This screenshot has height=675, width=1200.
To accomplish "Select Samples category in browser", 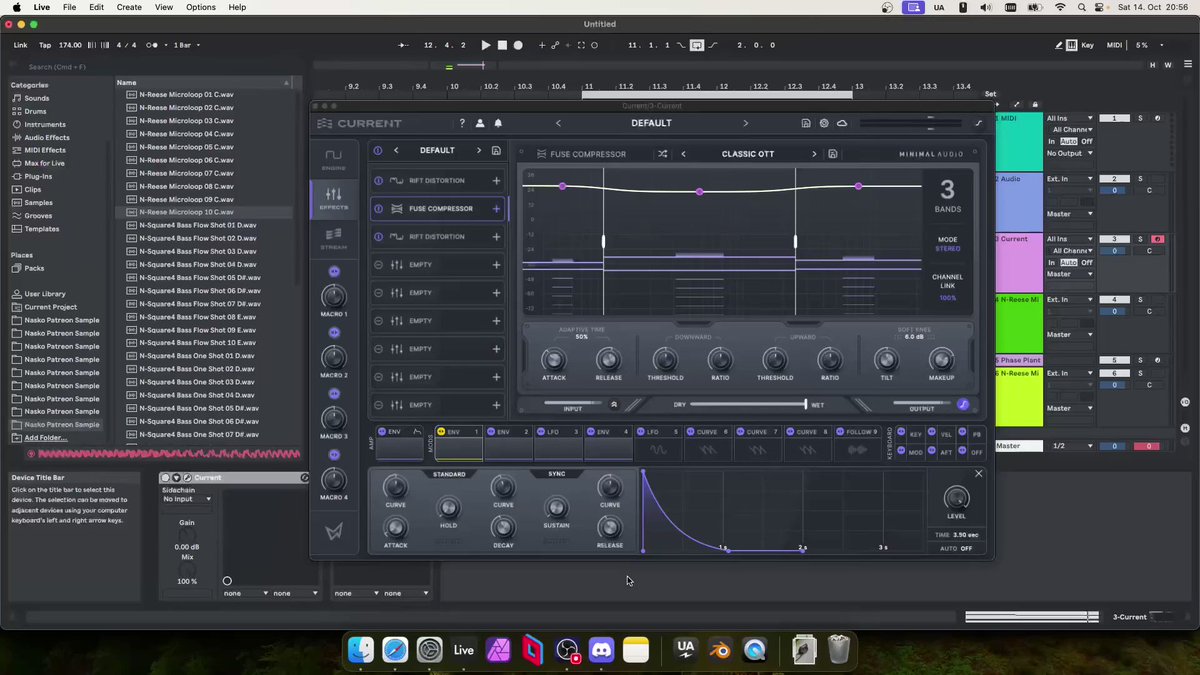I will click(39, 202).
